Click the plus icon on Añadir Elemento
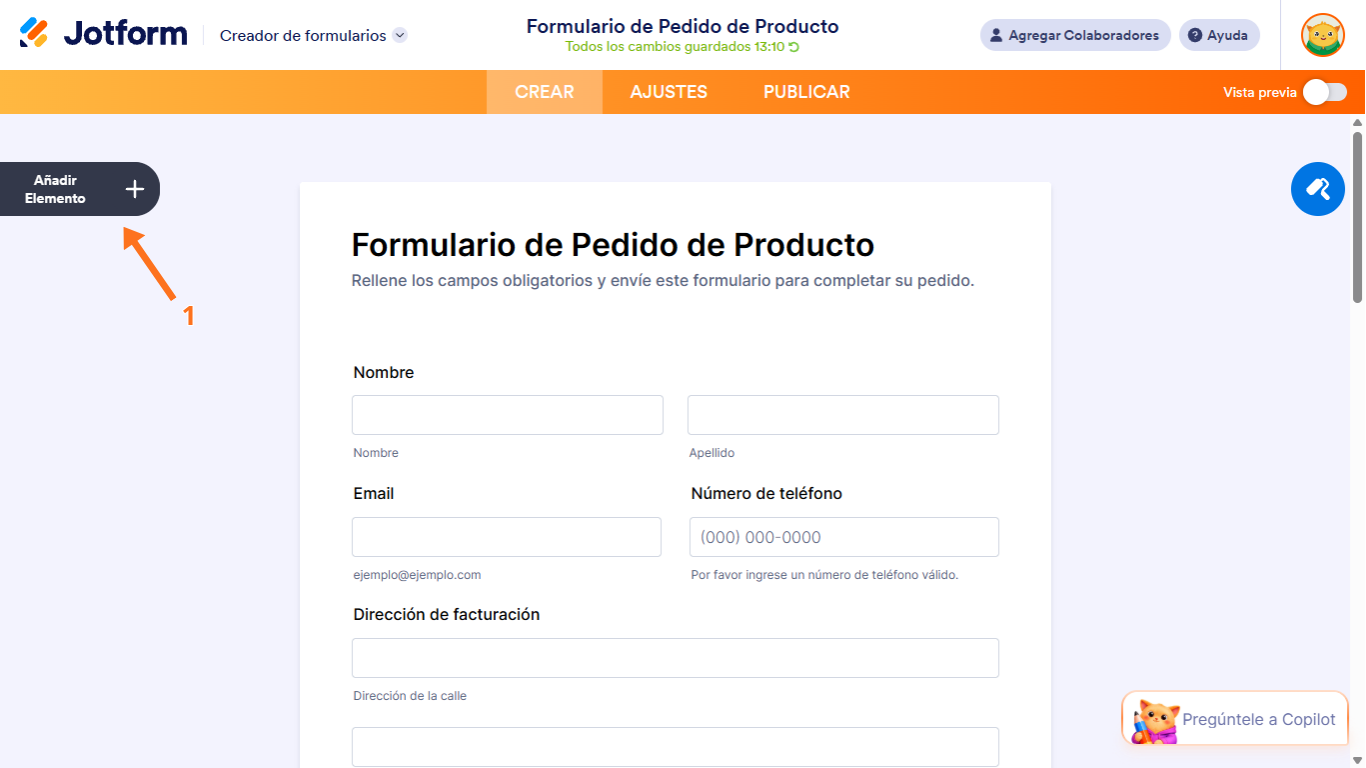The height and width of the screenshot is (768, 1366). click(x=134, y=188)
